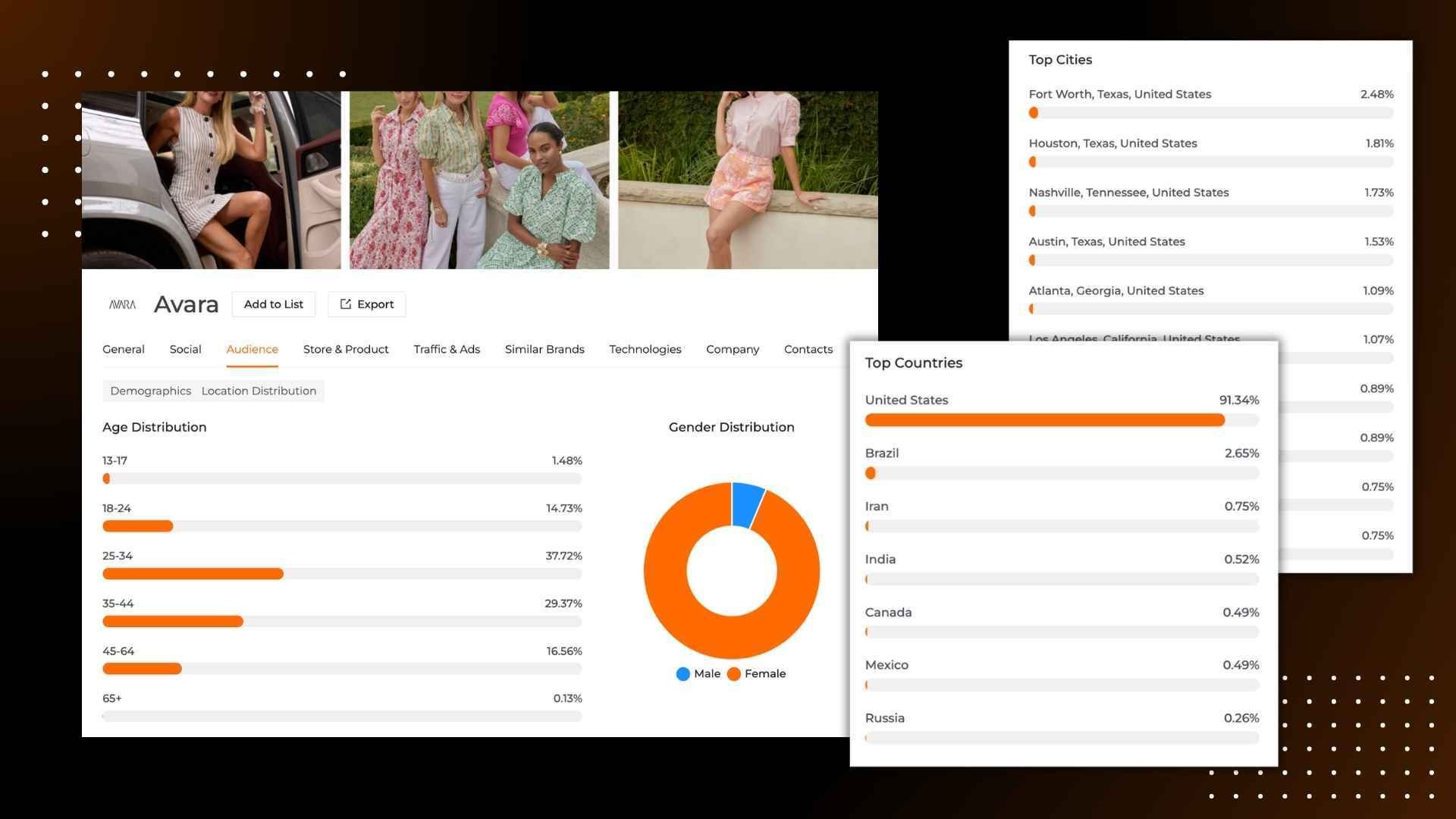Click "Austin, Texas, United States"
1456x819 pixels.
click(1107, 242)
